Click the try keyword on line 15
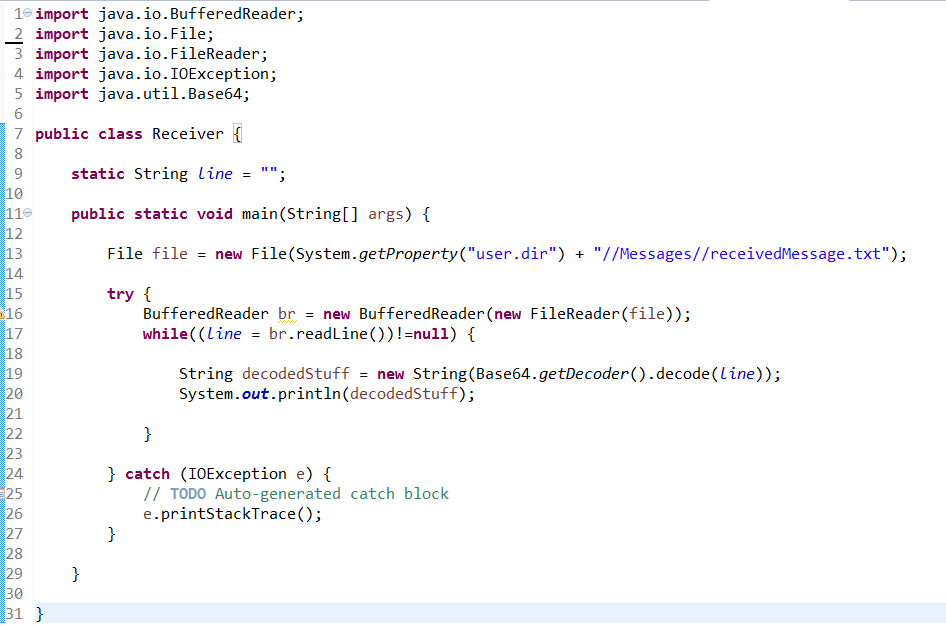Viewport: 946px width, 626px height. pos(120,294)
